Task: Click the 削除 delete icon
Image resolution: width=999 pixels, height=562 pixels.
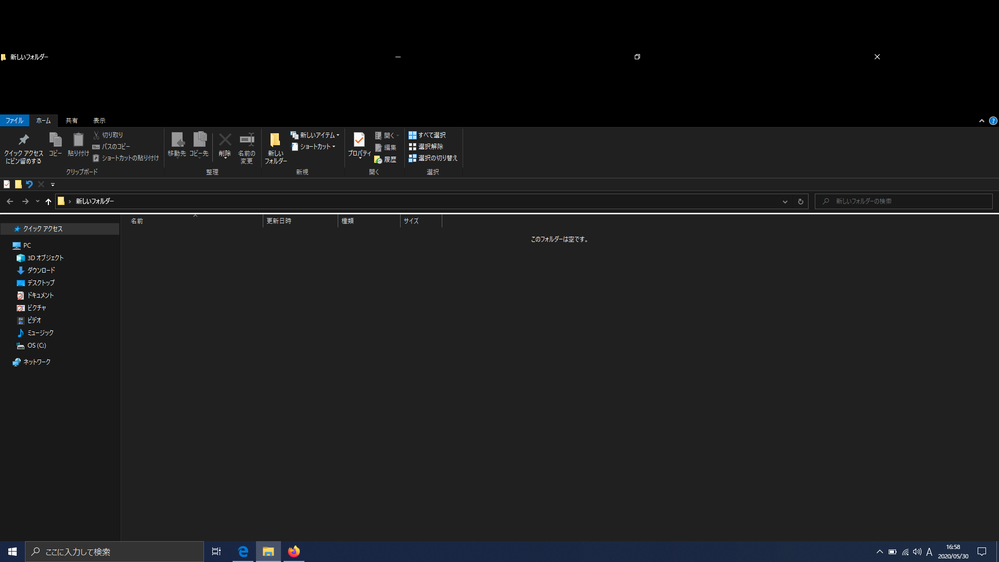Action: pos(225,145)
